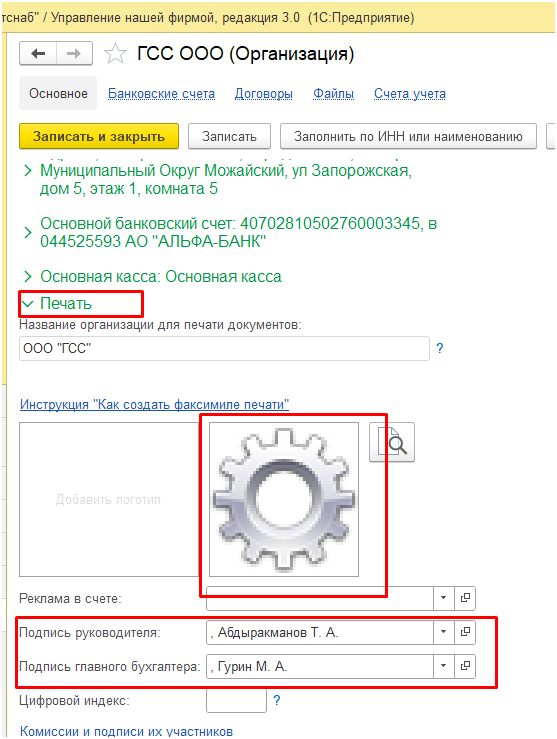Open instruction link about creating facsimile print
557x739 pixels.
(x=154, y=404)
